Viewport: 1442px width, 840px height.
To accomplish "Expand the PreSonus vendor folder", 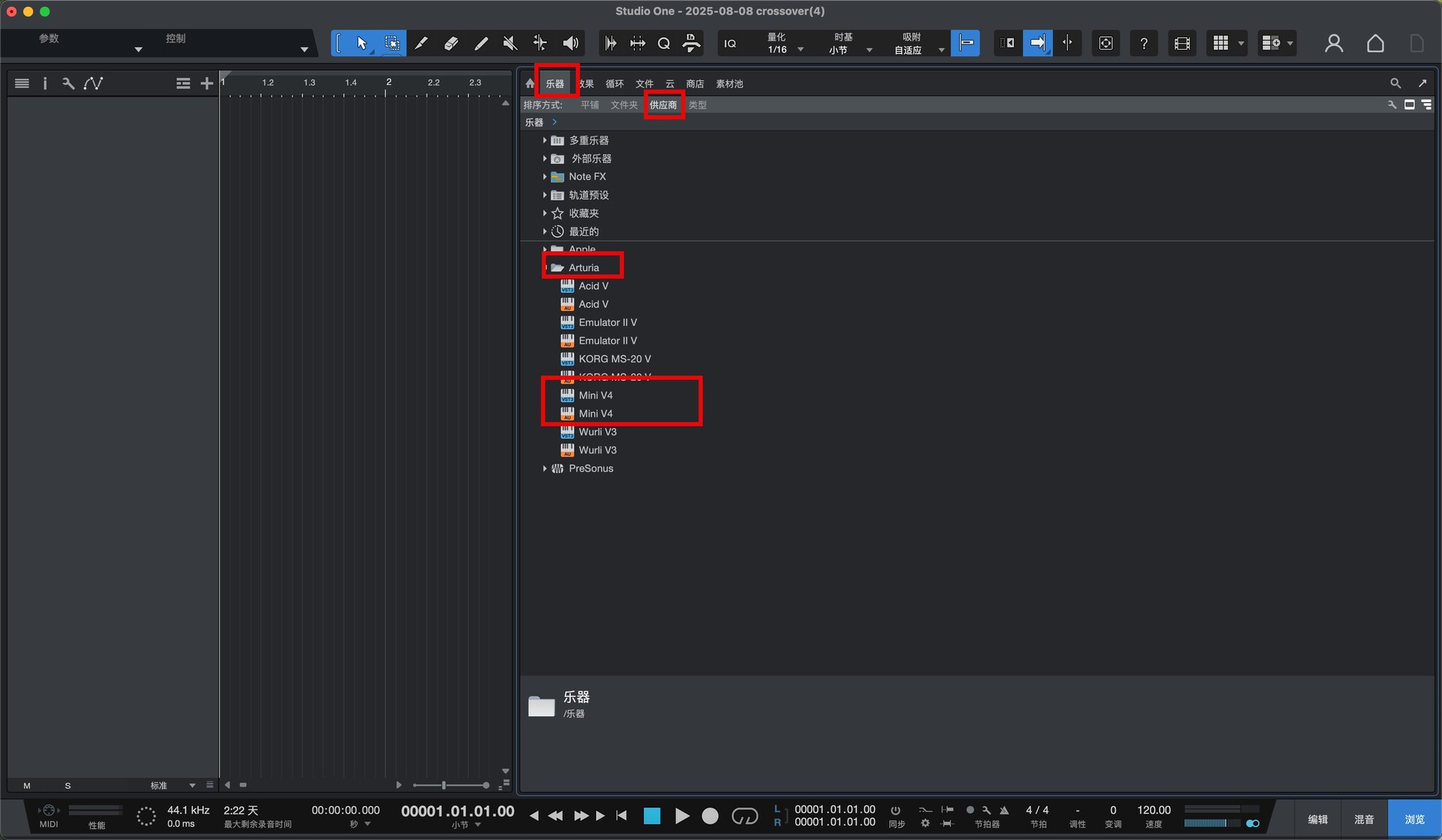I will [545, 468].
